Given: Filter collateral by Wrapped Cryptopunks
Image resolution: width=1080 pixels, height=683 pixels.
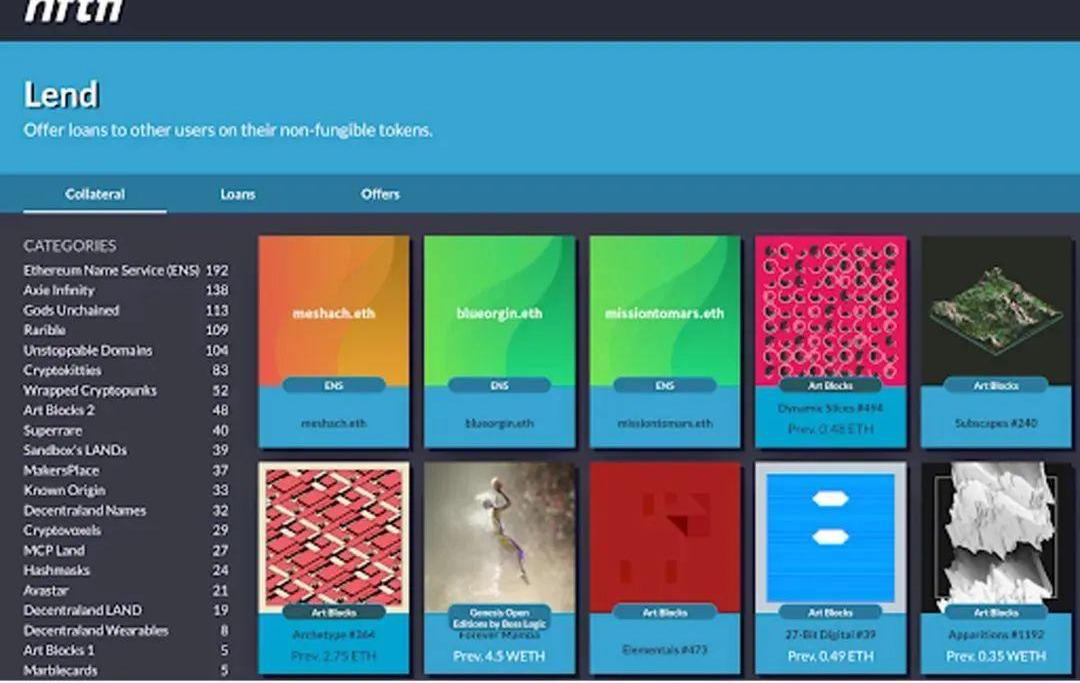Looking at the screenshot, I should click(90, 390).
